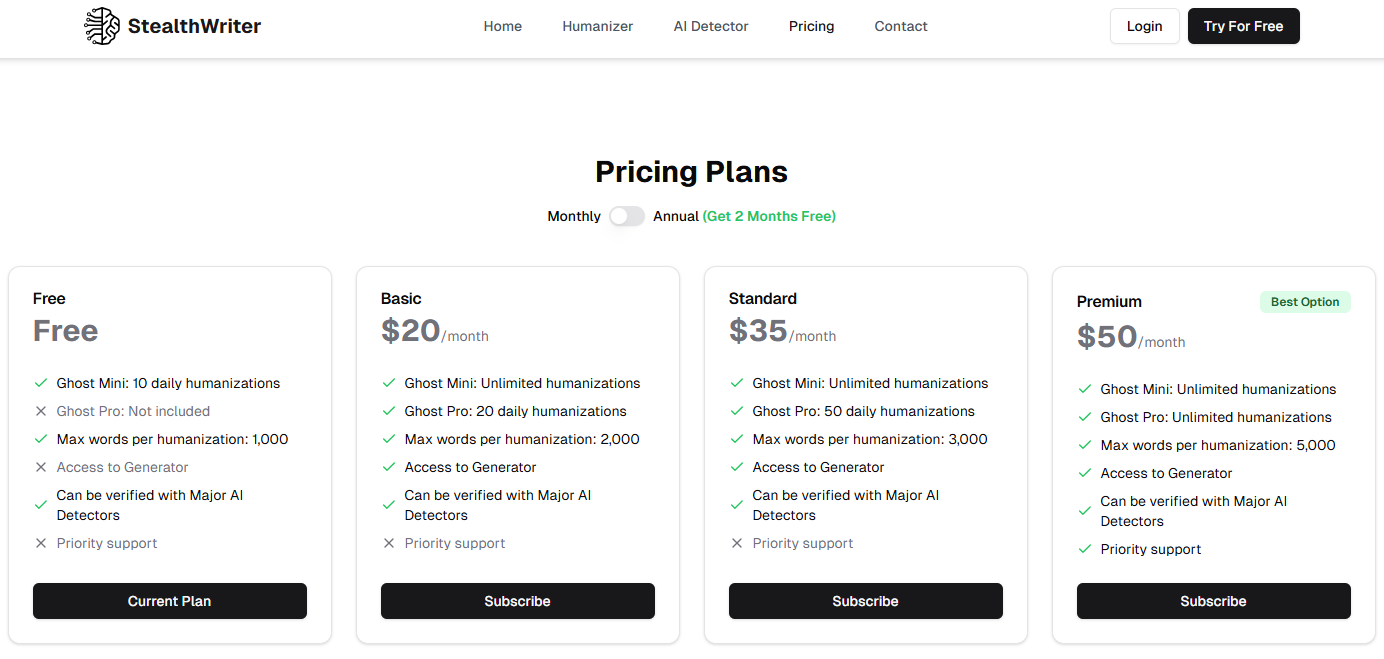Subscribe to the Premium plan
Image resolution: width=1384 pixels, height=659 pixels.
1213,601
